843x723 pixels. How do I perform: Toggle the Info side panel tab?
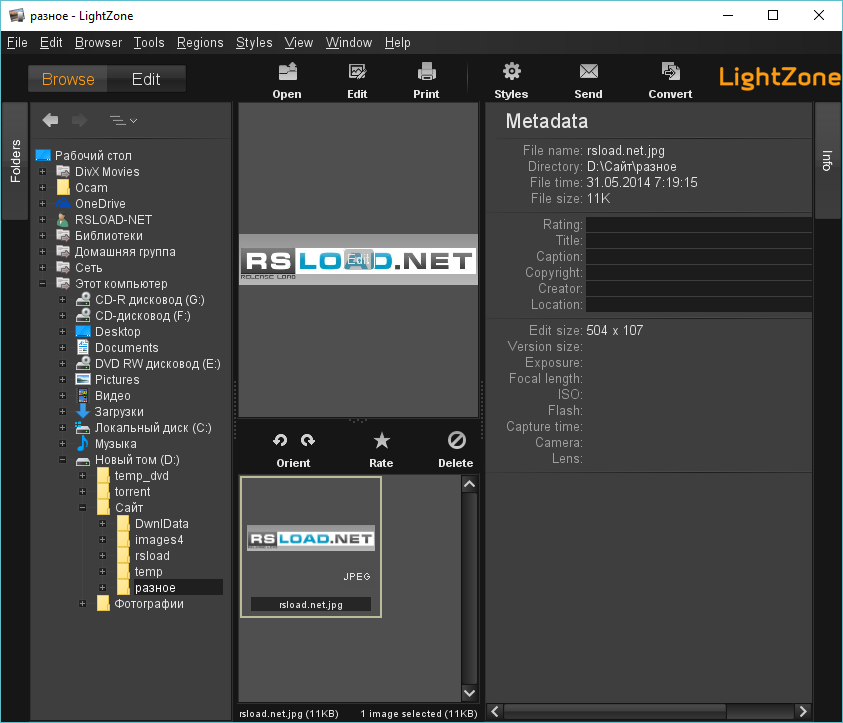coord(827,161)
